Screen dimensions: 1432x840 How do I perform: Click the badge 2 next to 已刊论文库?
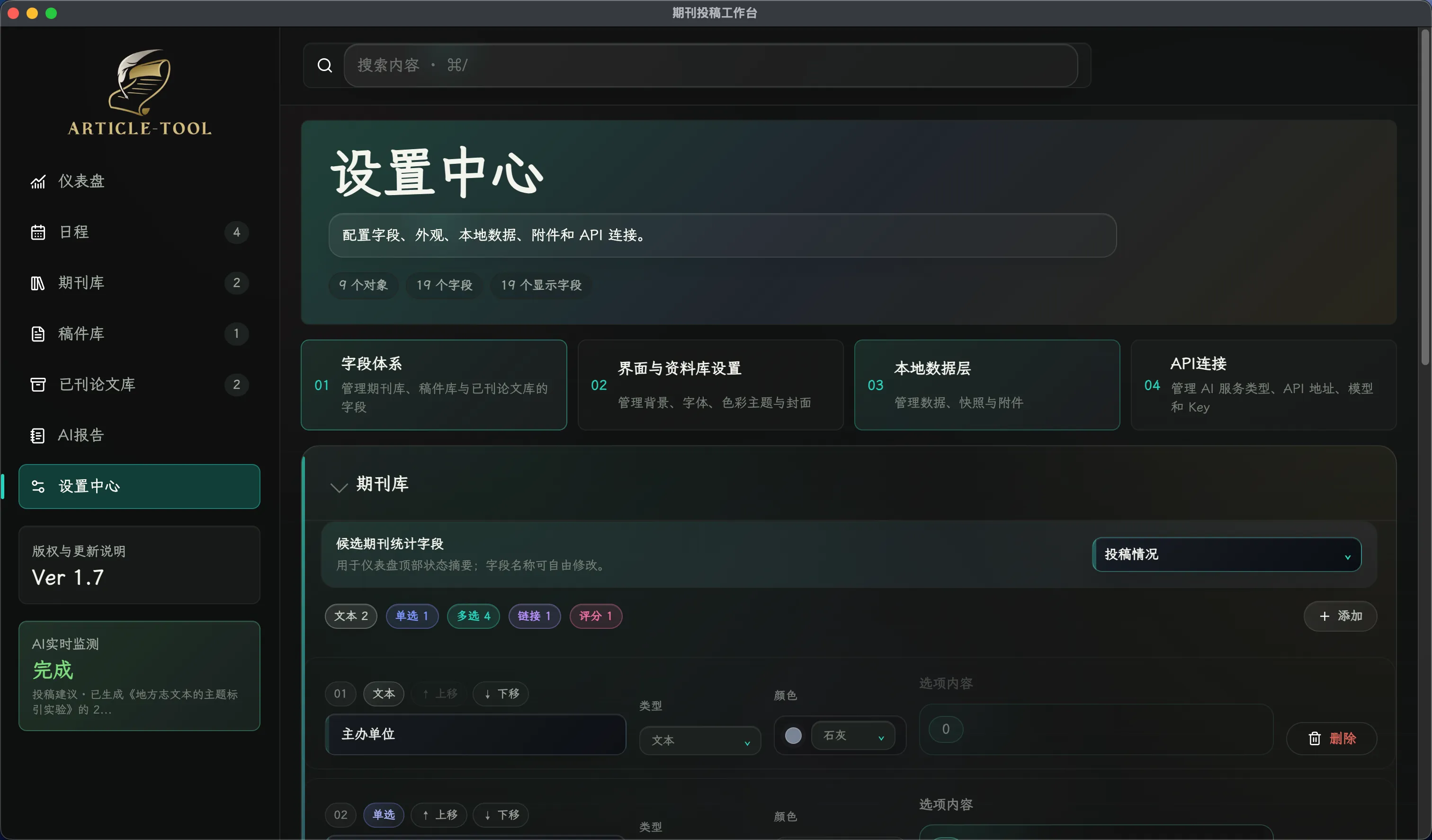pyautogui.click(x=236, y=385)
